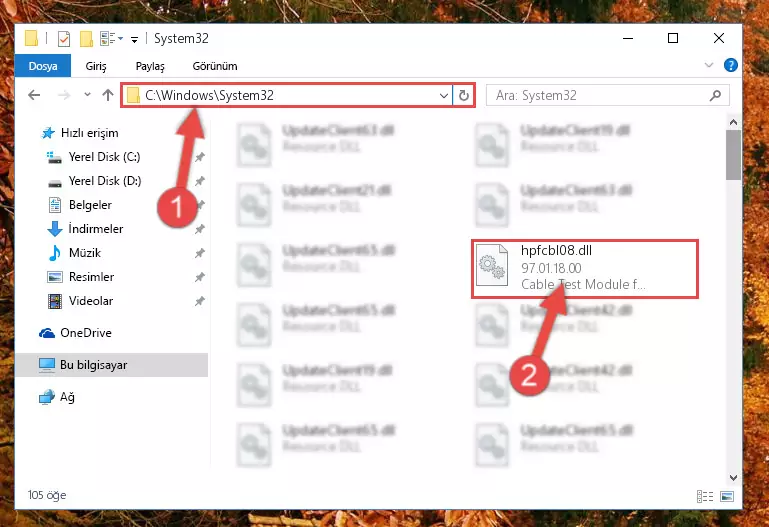The width and height of the screenshot is (769, 527).
Task: Click the pin icon beside Müzik
Action: pyautogui.click(x=200, y=253)
